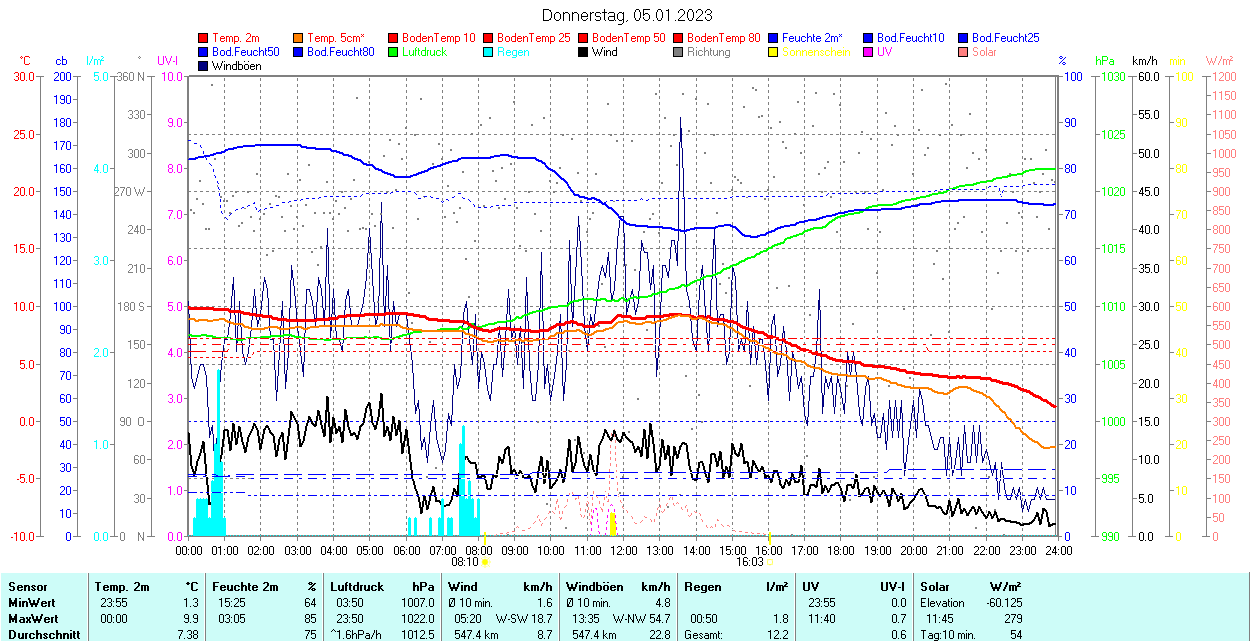Click the dark blue Windböen legend square

pos(204,66)
